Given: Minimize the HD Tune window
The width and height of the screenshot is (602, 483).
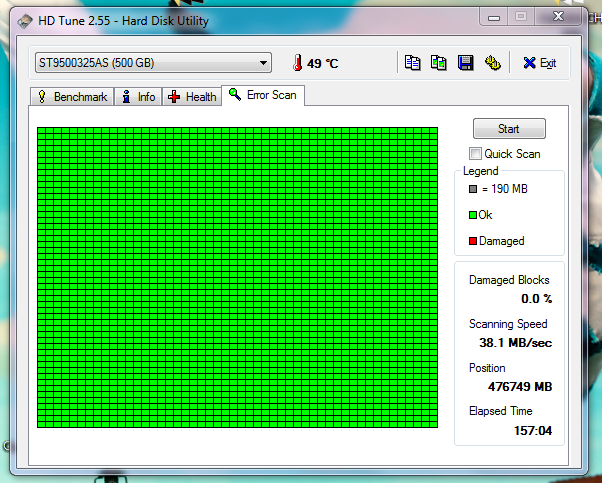Looking at the screenshot, I should (494, 17).
